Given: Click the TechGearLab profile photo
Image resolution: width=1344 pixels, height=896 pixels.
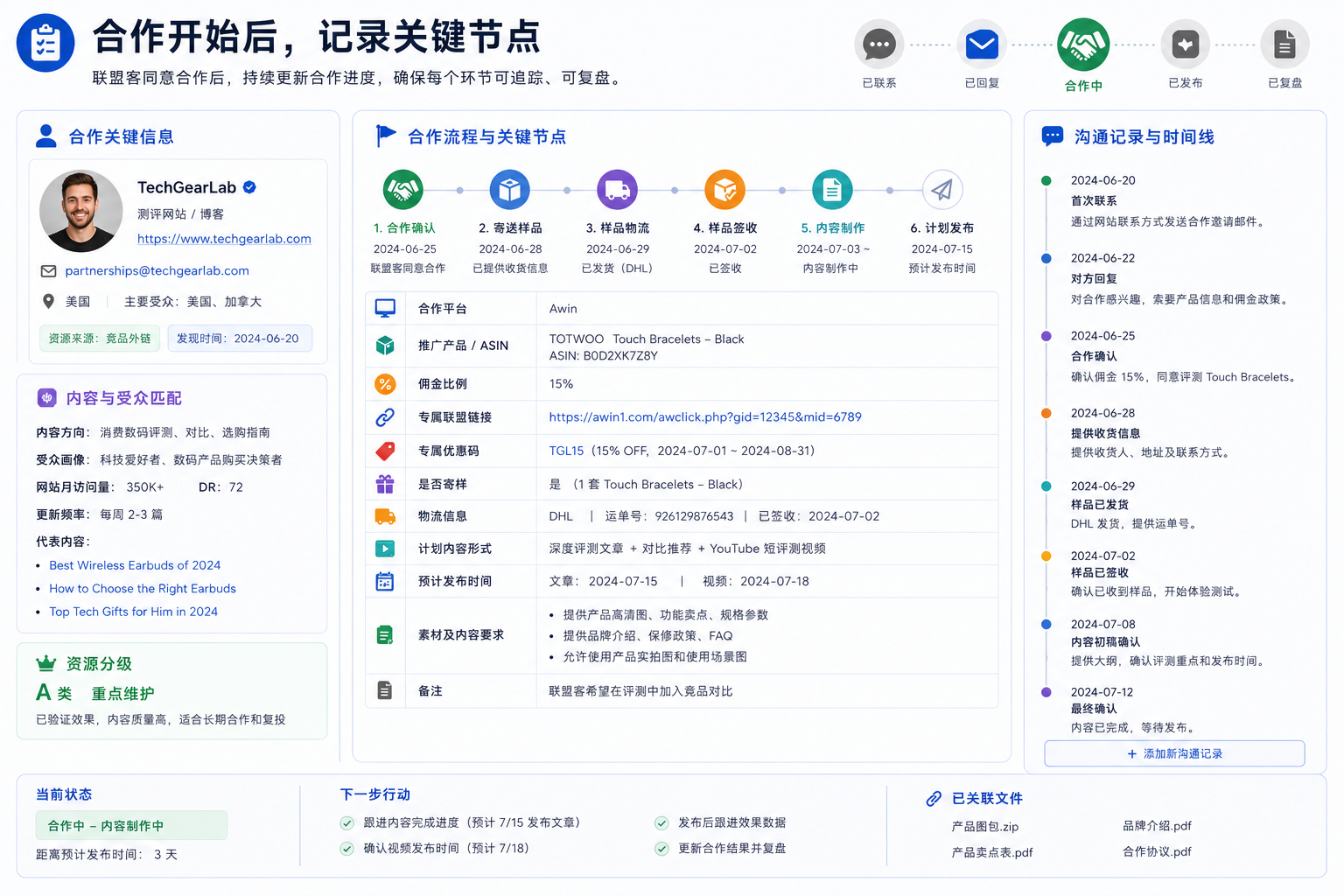Looking at the screenshot, I should click(x=81, y=211).
